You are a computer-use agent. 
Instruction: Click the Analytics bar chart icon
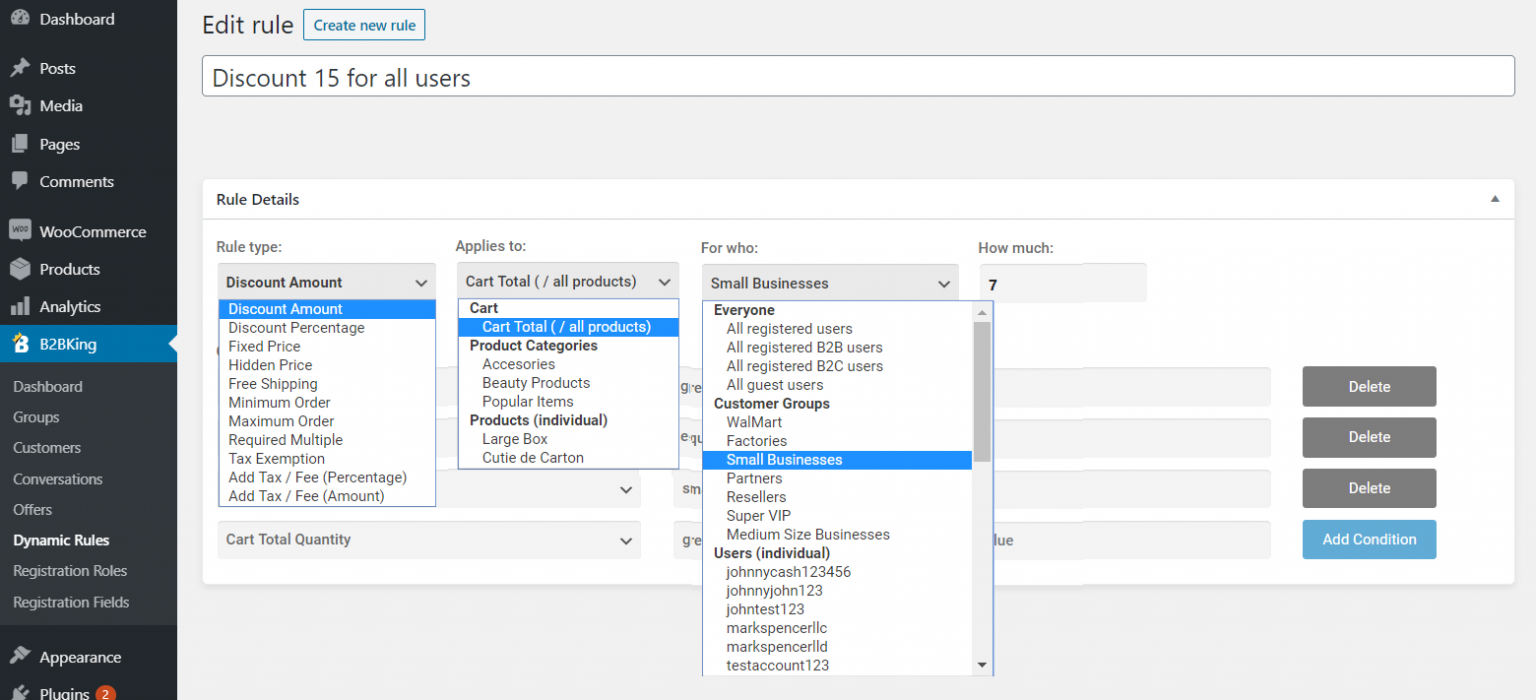20,307
